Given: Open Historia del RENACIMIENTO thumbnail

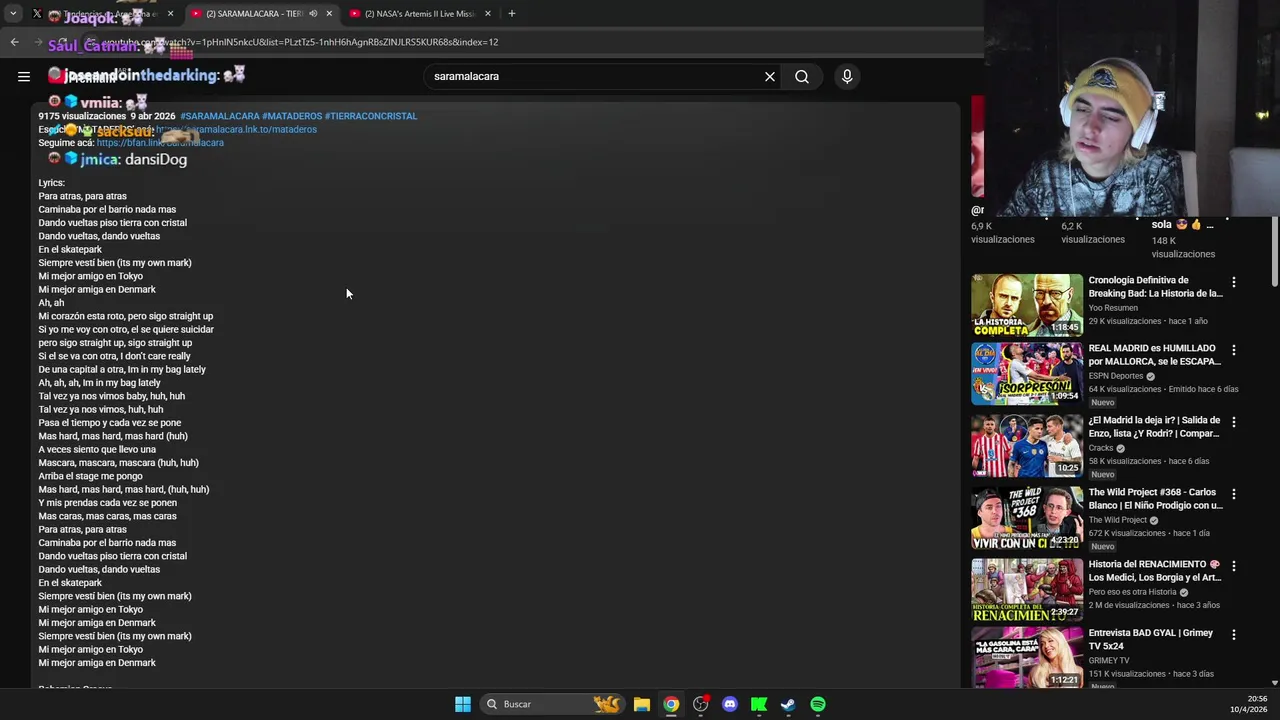Looking at the screenshot, I should click(x=1026, y=590).
